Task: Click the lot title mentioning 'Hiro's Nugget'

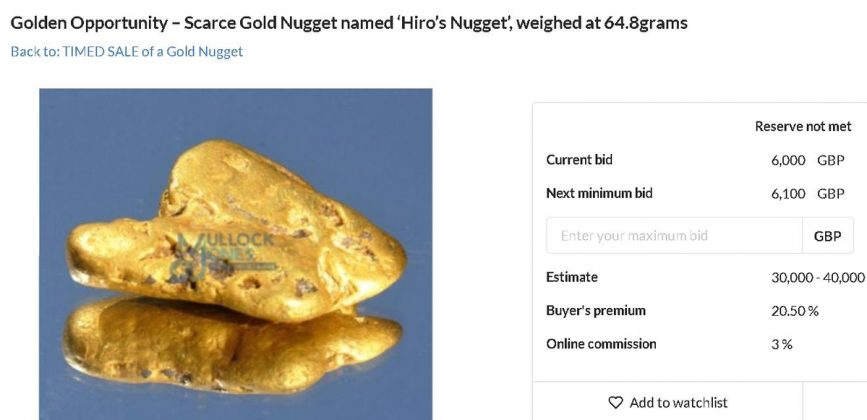Action: (x=349, y=23)
